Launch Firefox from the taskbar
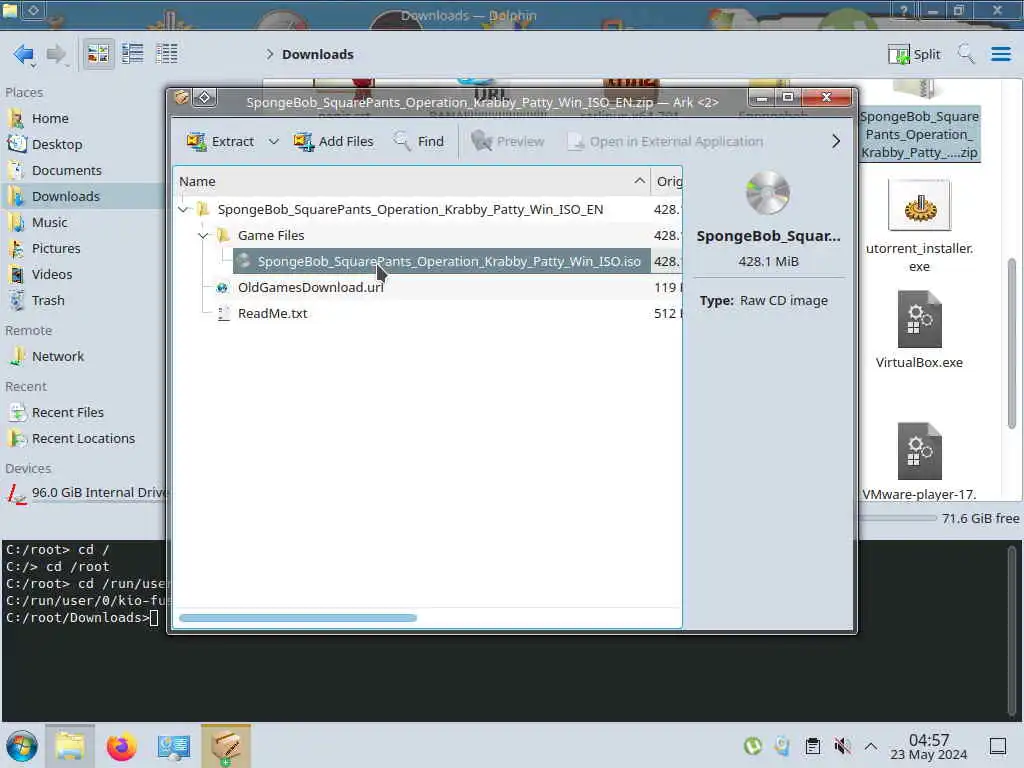 coord(121,746)
